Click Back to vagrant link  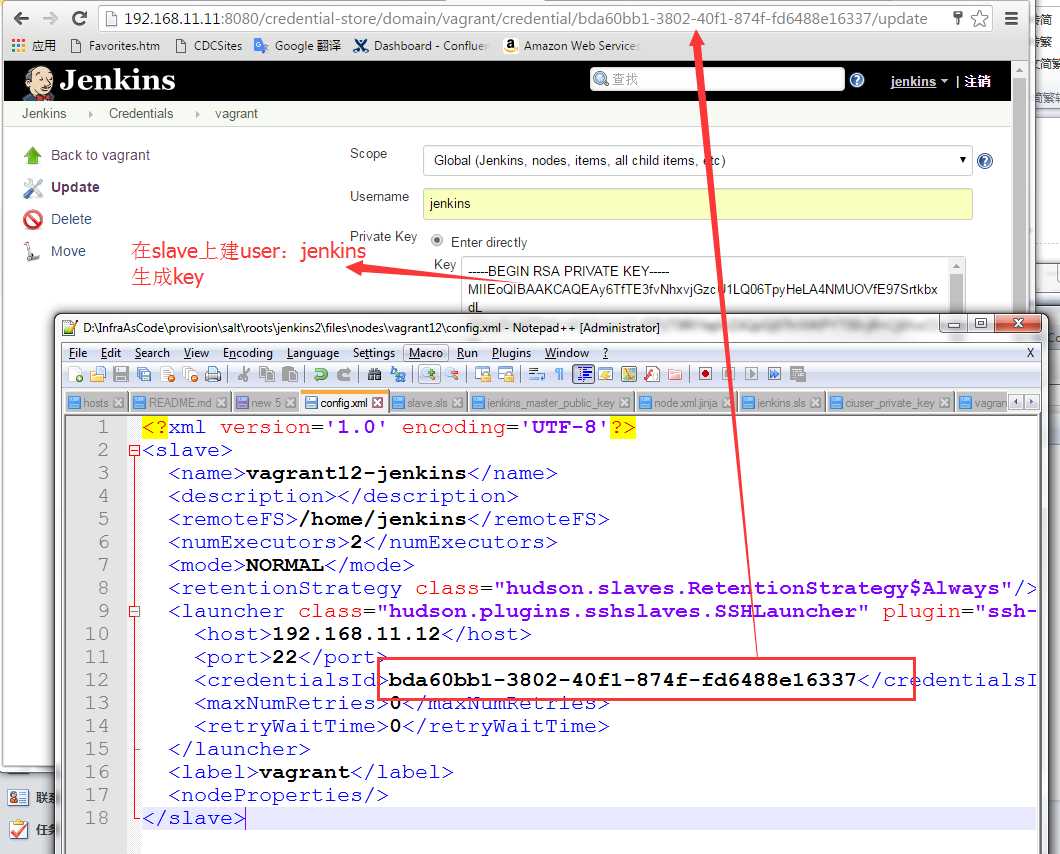(x=100, y=156)
